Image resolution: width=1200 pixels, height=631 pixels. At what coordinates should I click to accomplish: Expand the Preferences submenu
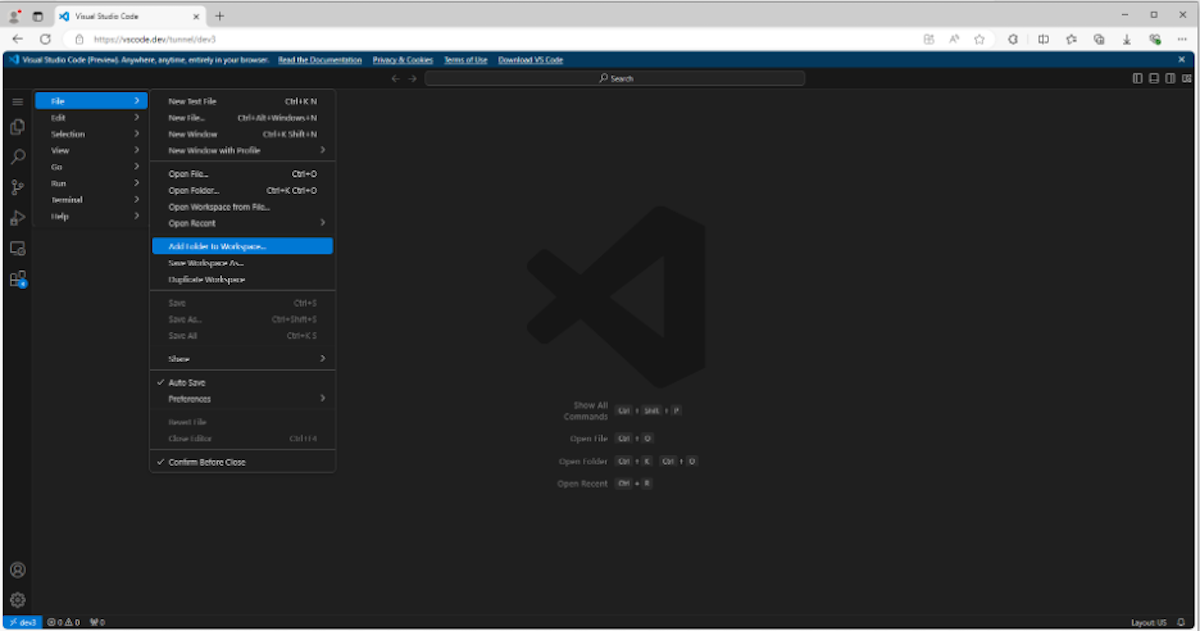point(242,399)
